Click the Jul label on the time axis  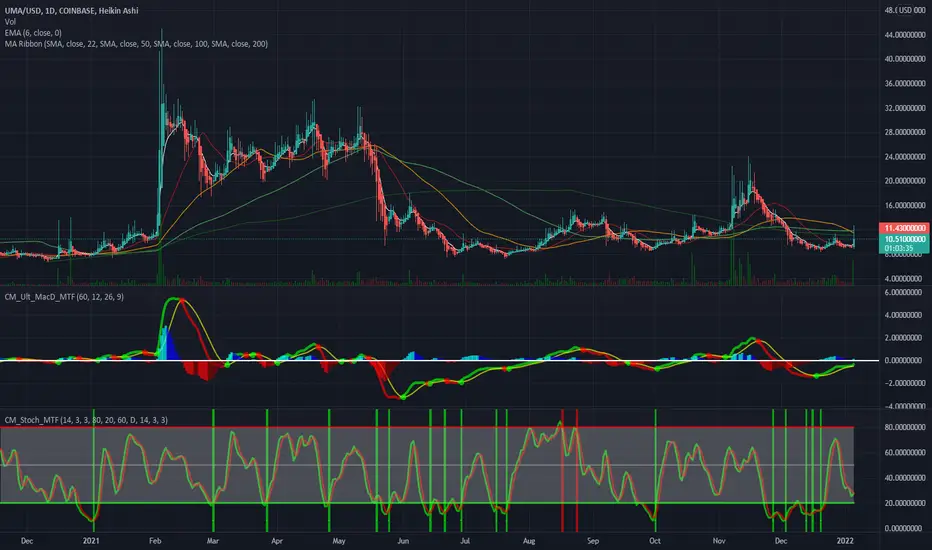click(465, 541)
